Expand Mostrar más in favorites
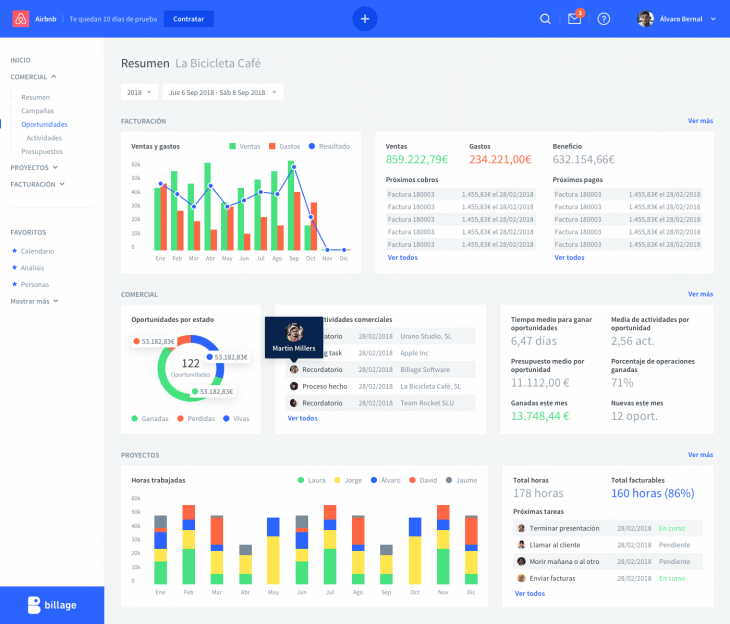 [x=34, y=301]
